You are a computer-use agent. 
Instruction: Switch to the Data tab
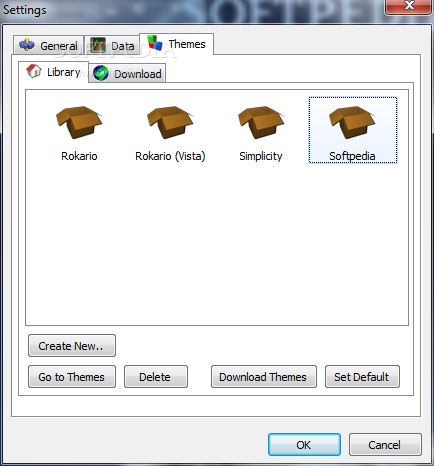112,45
